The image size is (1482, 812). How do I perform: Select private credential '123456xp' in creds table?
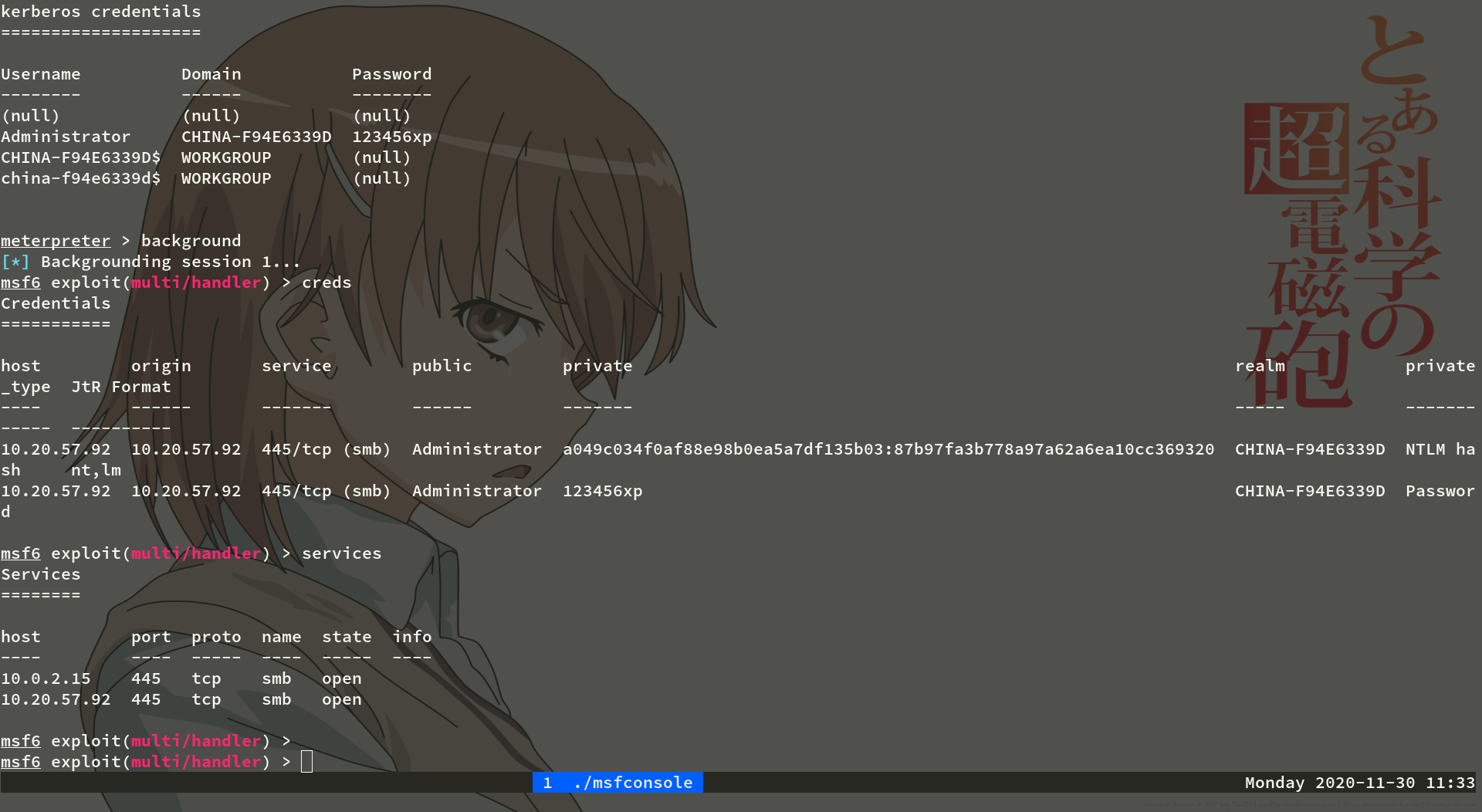click(603, 491)
